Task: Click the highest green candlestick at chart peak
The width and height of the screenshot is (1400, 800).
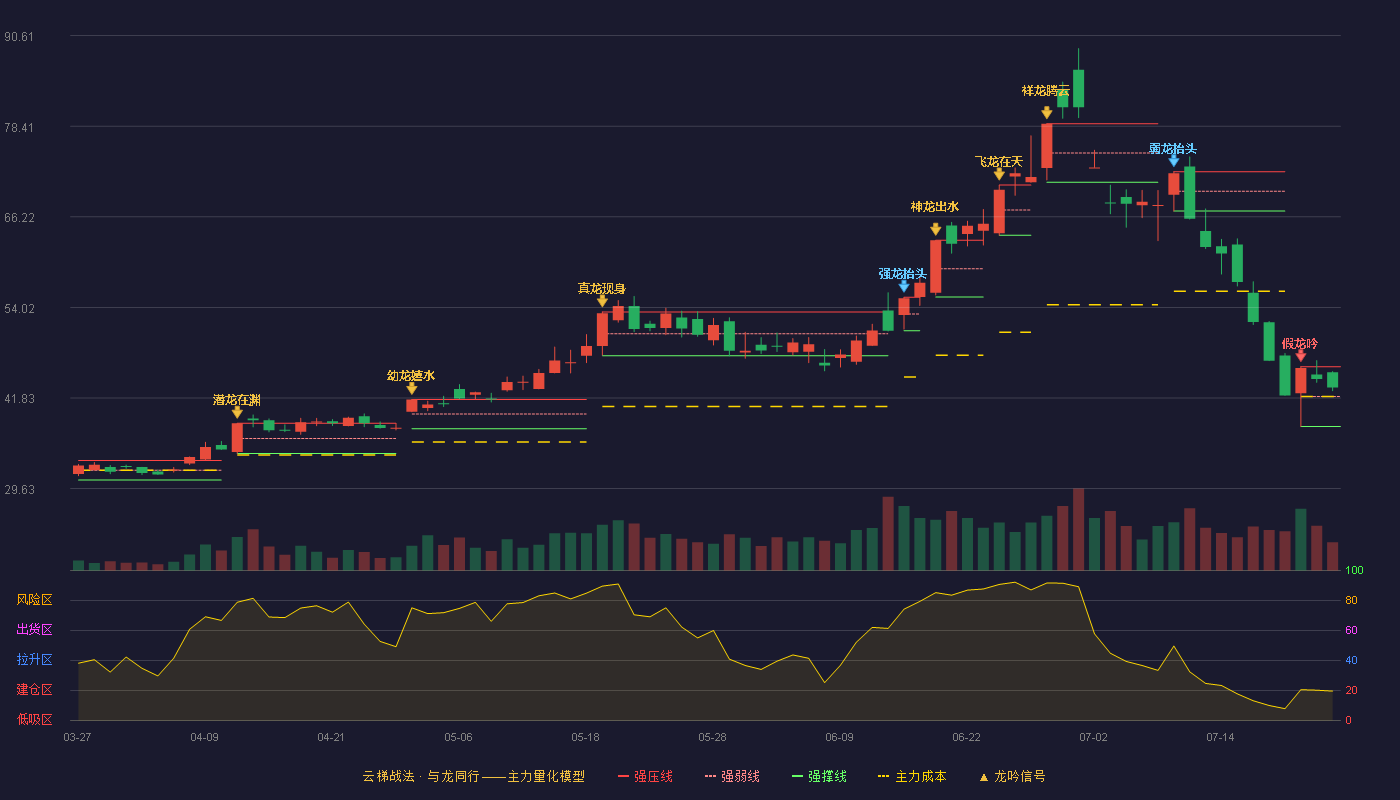Action: pos(1078,88)
